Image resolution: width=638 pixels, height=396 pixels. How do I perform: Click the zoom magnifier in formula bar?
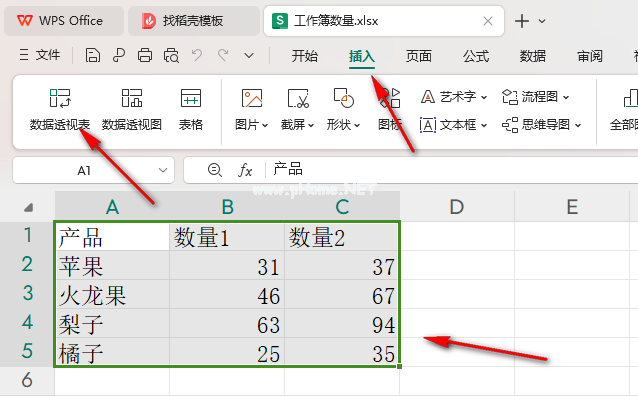214,170
